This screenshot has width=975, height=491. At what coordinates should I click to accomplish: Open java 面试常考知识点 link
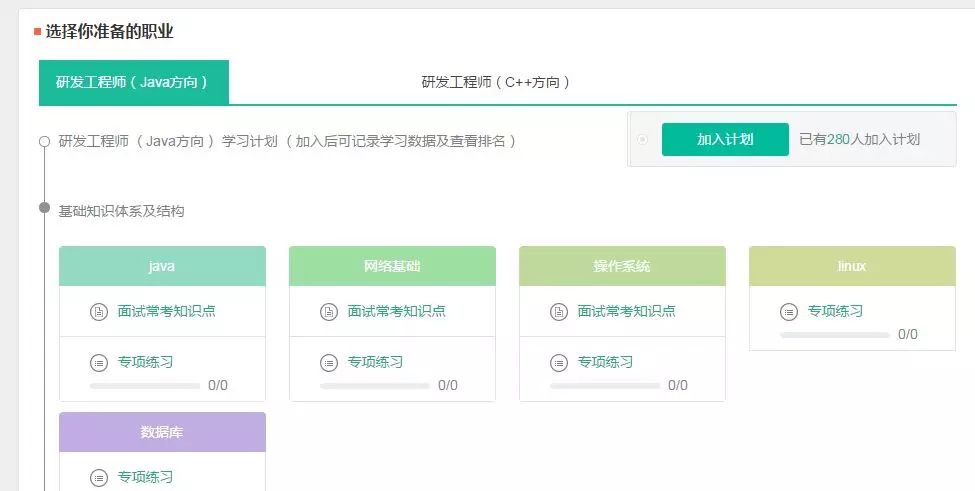point(167,311)
